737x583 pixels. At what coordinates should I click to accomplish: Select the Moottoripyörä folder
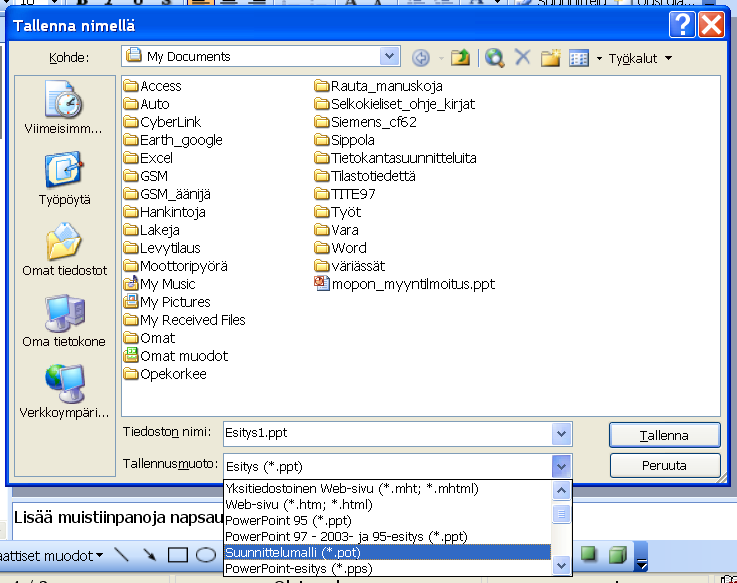coord(176,266)
